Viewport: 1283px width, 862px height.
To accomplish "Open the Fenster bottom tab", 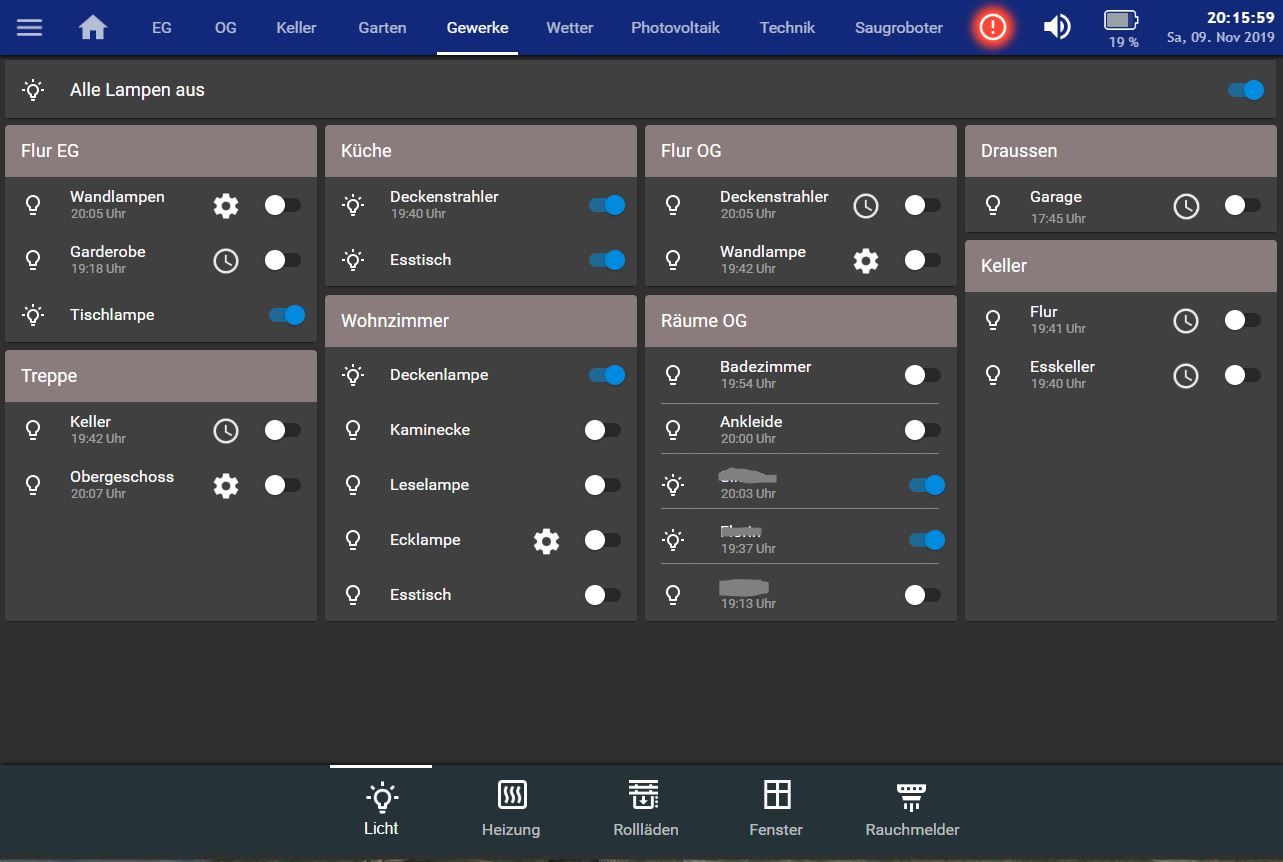I will pyautogui.click(x=776, y=808).
